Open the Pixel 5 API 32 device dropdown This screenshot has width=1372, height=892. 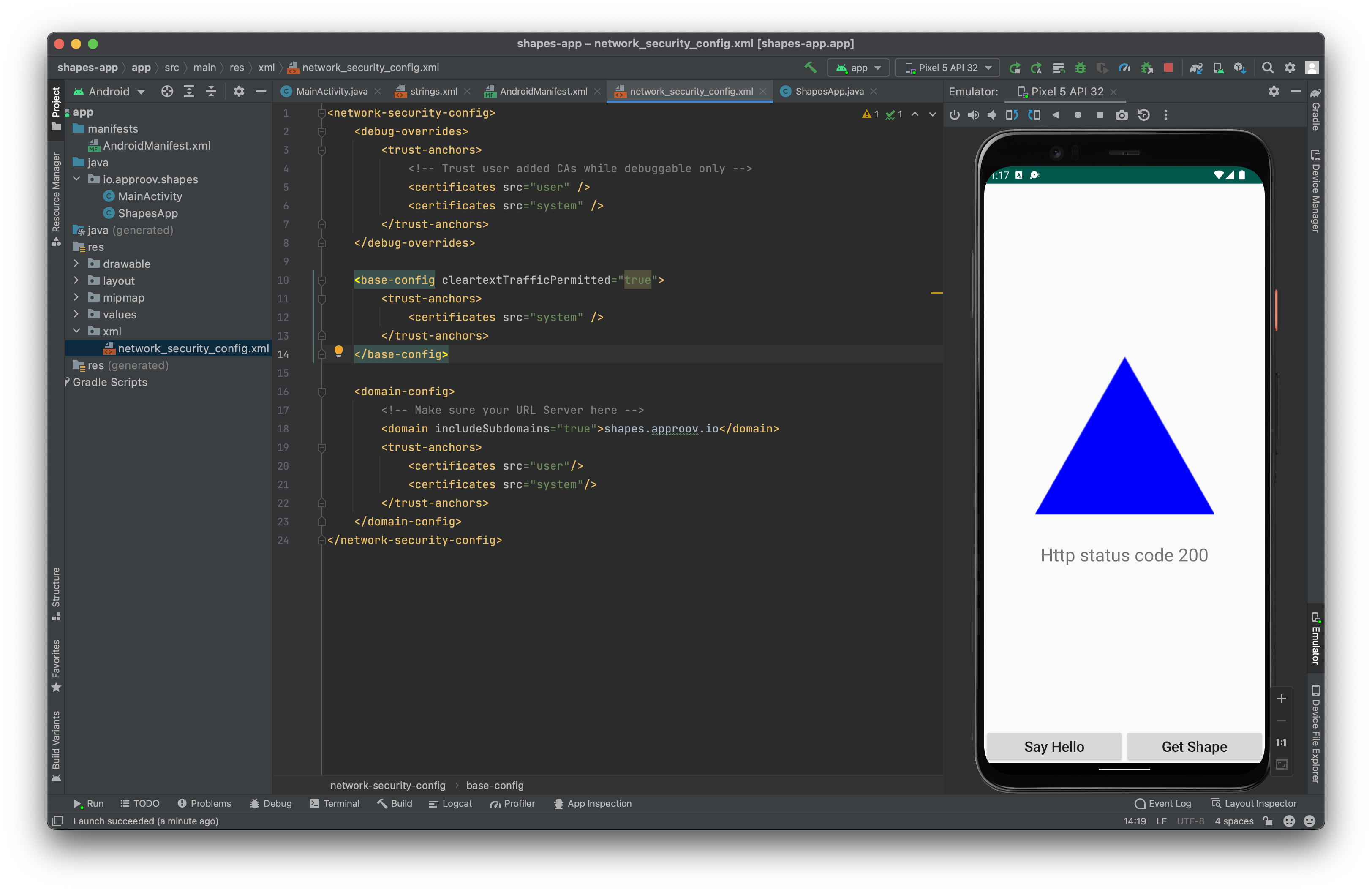coord(947,68)
